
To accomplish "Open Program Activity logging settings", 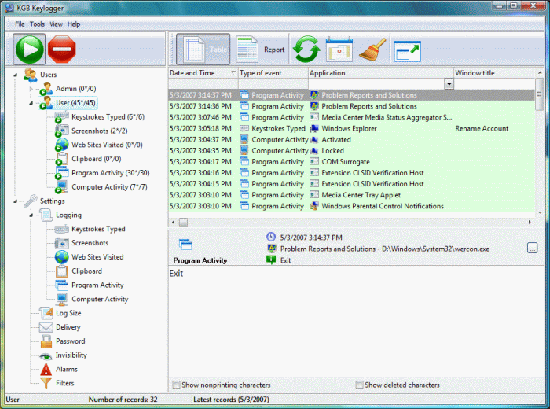I will click(98, 285).
